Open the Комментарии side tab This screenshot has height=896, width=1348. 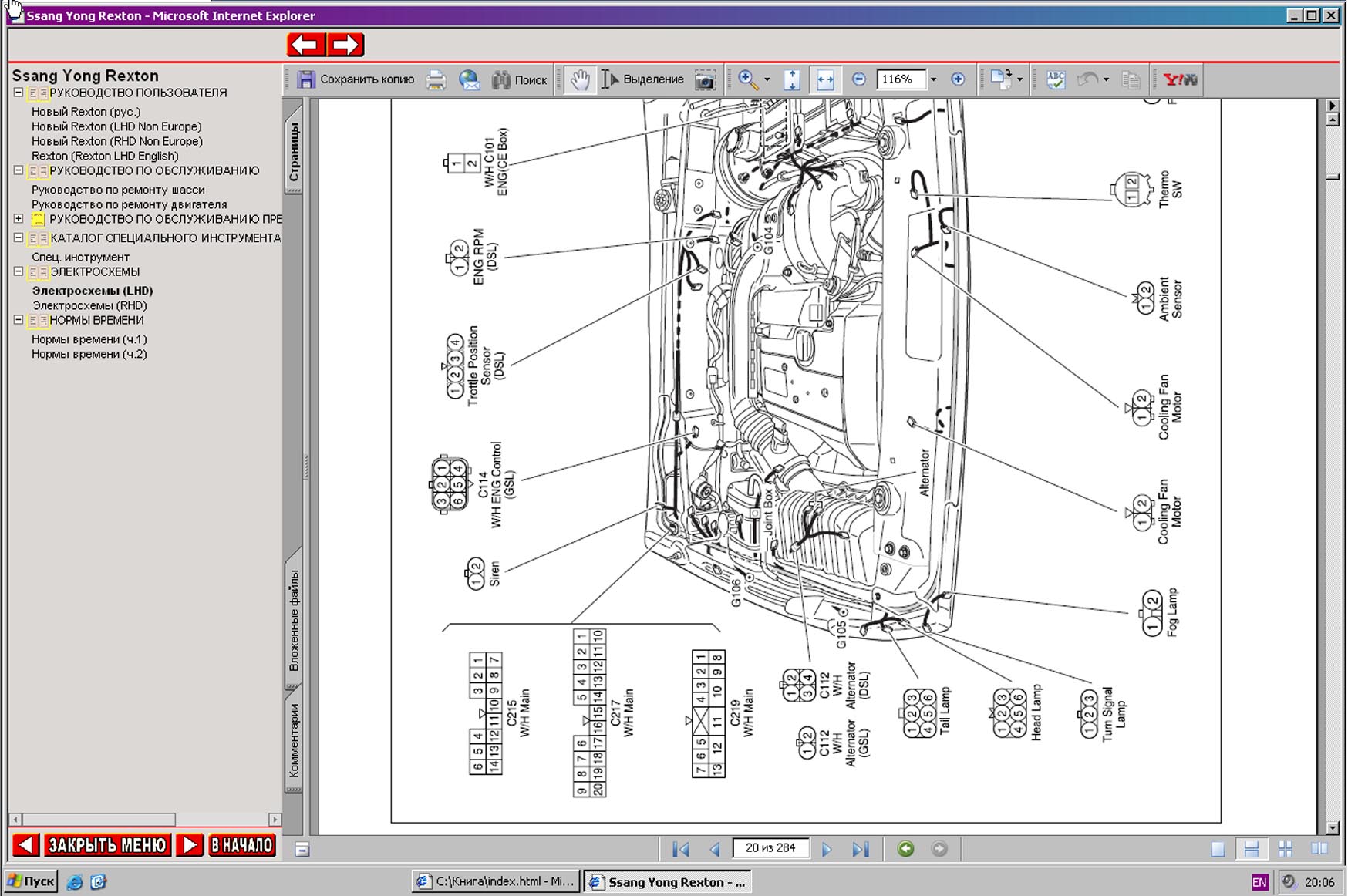tap(294, 740)
